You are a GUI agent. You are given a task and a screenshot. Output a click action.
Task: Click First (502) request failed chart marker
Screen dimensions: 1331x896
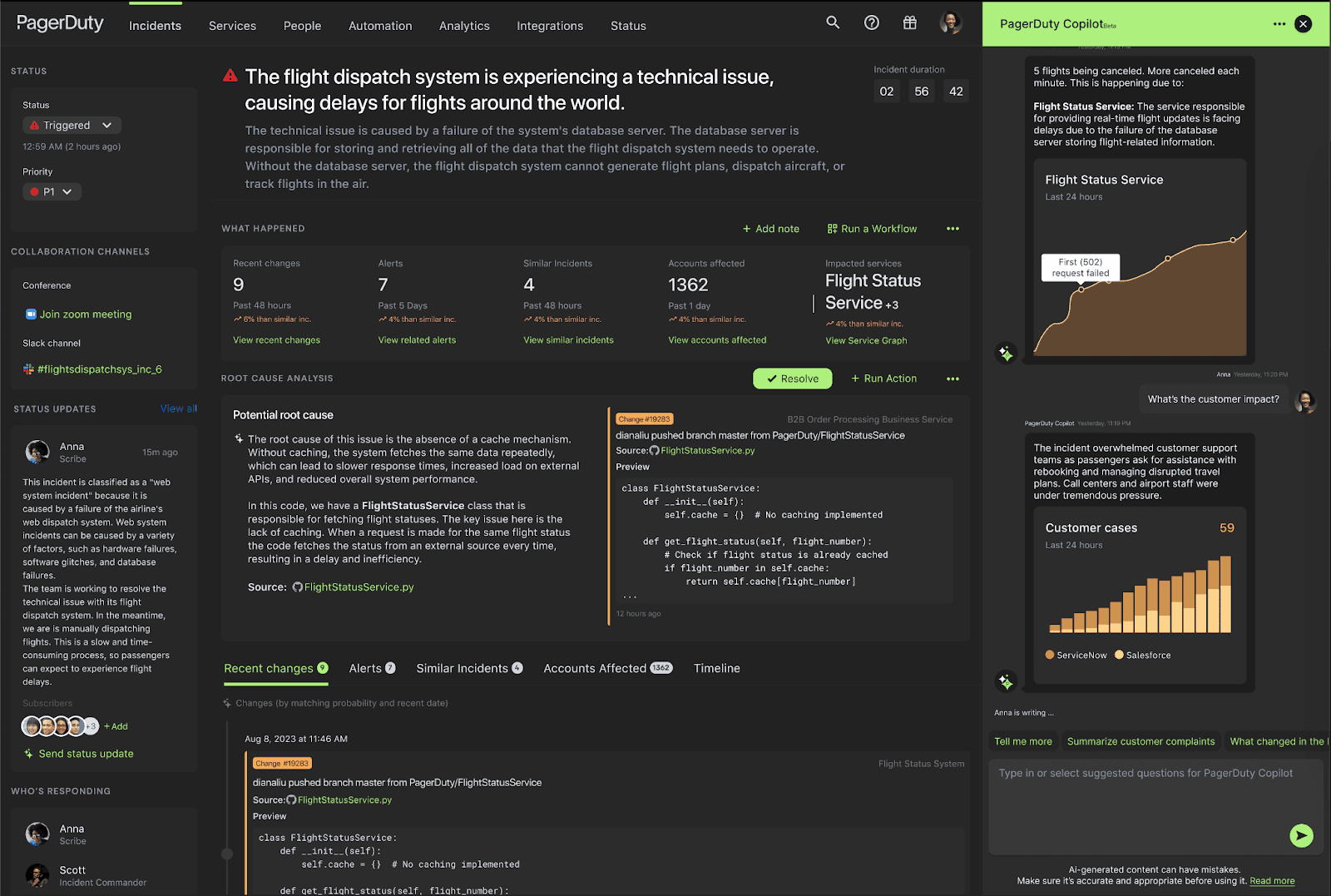tap(1081, 289)
